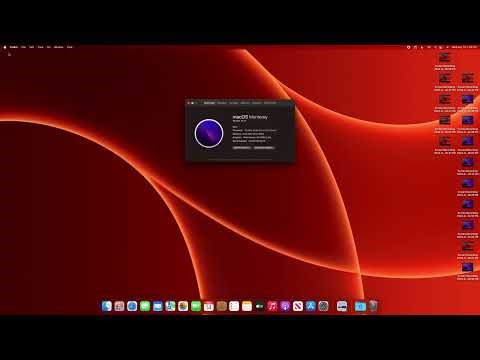
Task: Click the System Report button
Action: (242, 147)
